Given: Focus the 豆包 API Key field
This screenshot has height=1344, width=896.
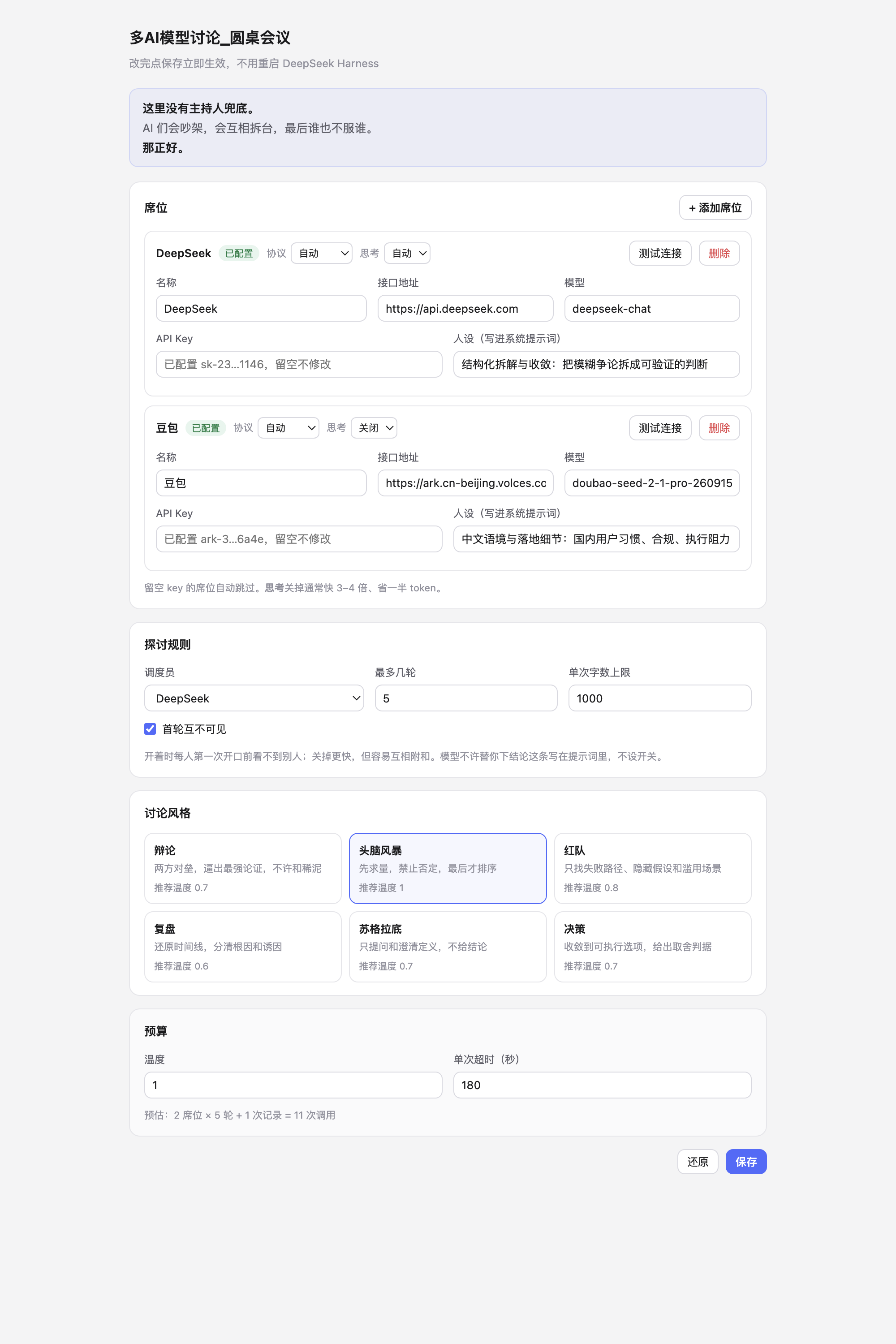Looking at the screenshot, I should pyautogui.click(x=299, y=539).
